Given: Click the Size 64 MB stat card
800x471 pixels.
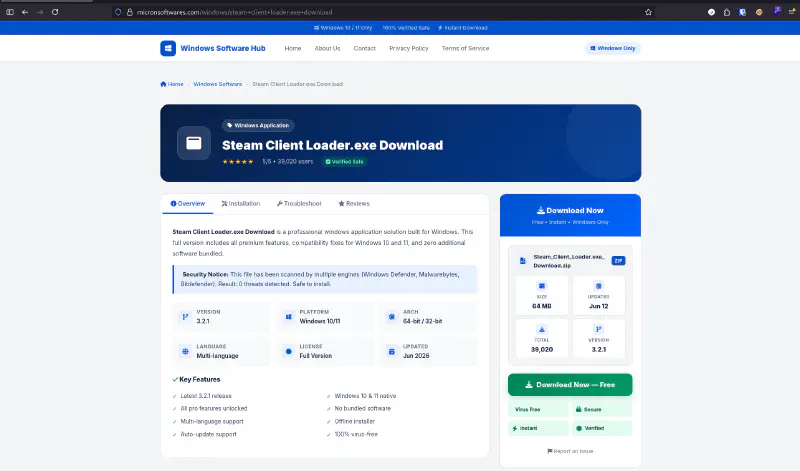Looking at the screenshot, I should coord(541,295).
